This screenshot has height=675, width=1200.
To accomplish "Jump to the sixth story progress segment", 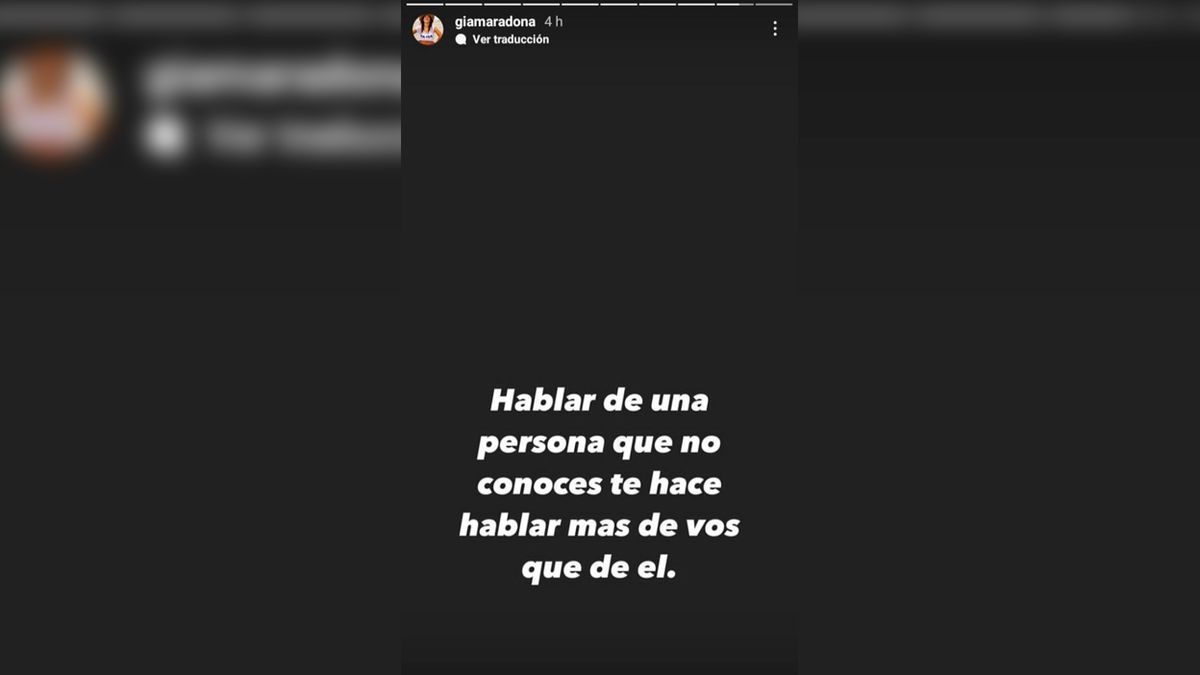I will point(619,4).
